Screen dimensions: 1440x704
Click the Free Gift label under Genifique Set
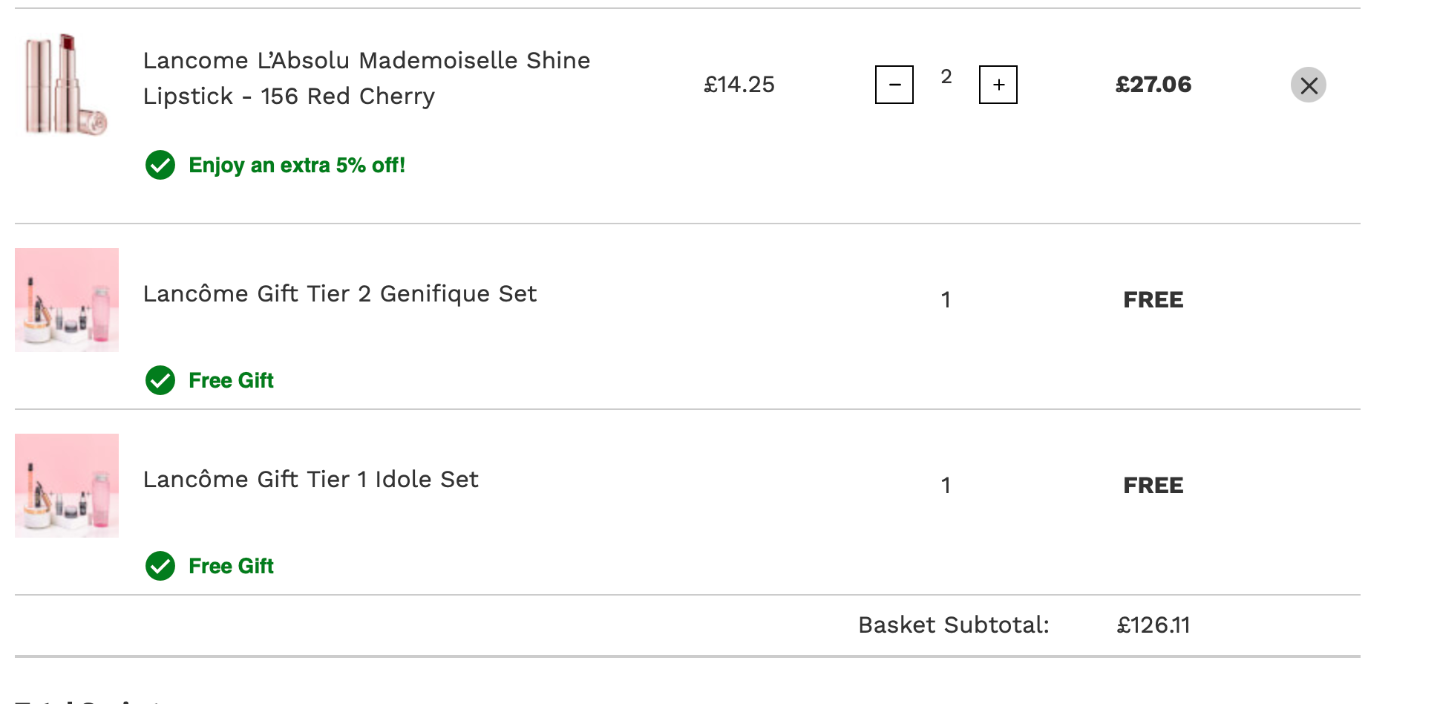point(231,381)
